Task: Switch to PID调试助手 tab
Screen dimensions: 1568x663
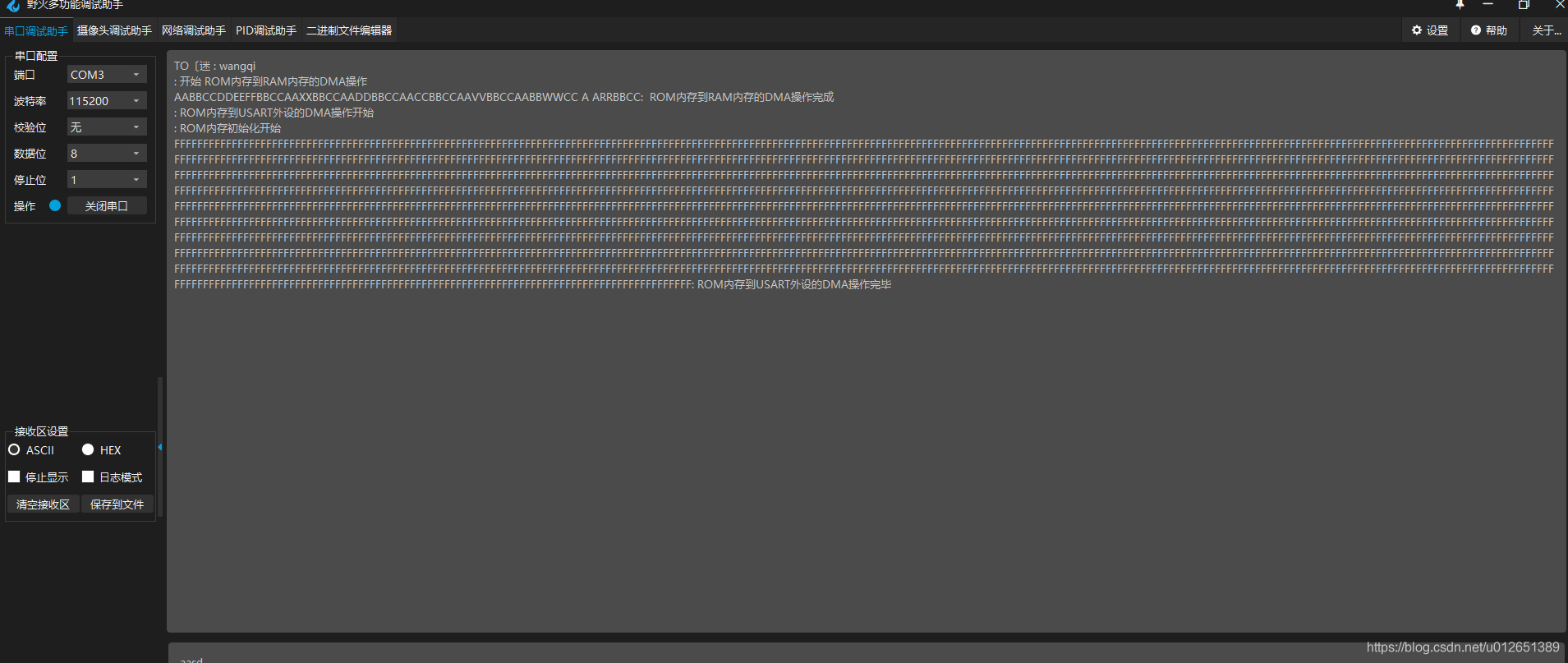Action: coord(266,30)
